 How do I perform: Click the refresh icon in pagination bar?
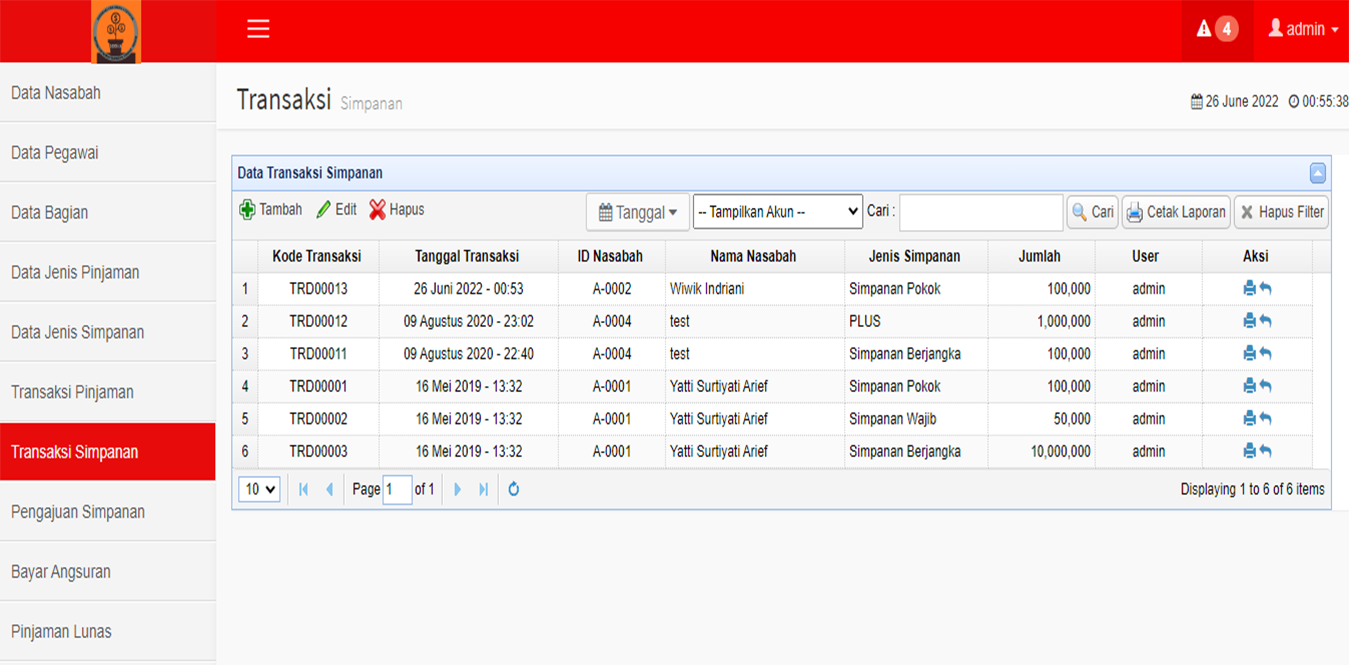tap(514, 490)
